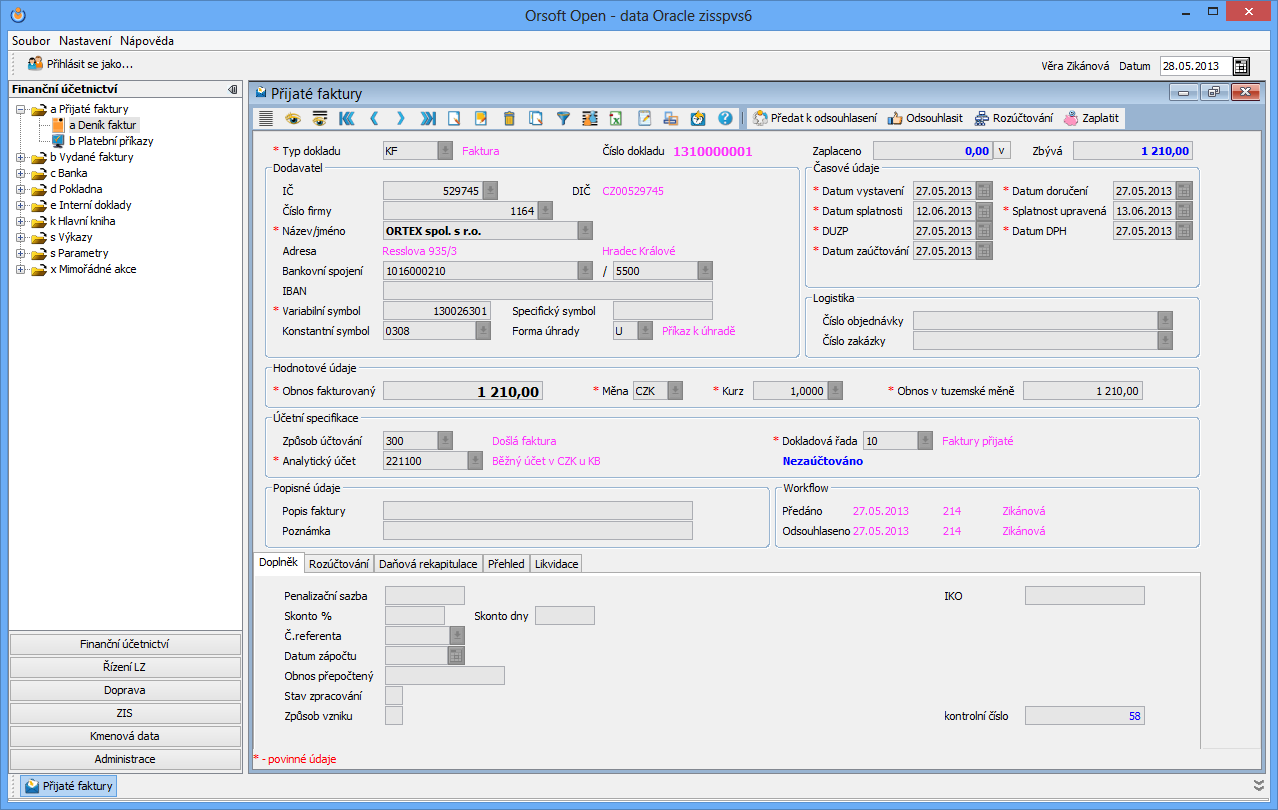
Task: Export to Excel spreadsheet icon
Action: click(617, 118)
